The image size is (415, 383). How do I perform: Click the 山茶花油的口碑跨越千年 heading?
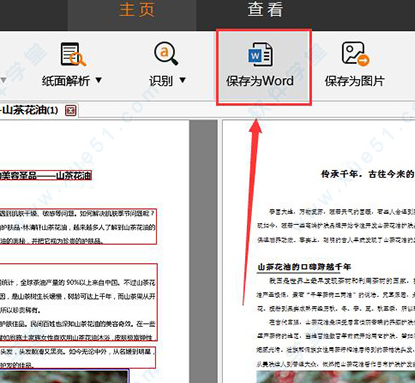click(304, 267)
